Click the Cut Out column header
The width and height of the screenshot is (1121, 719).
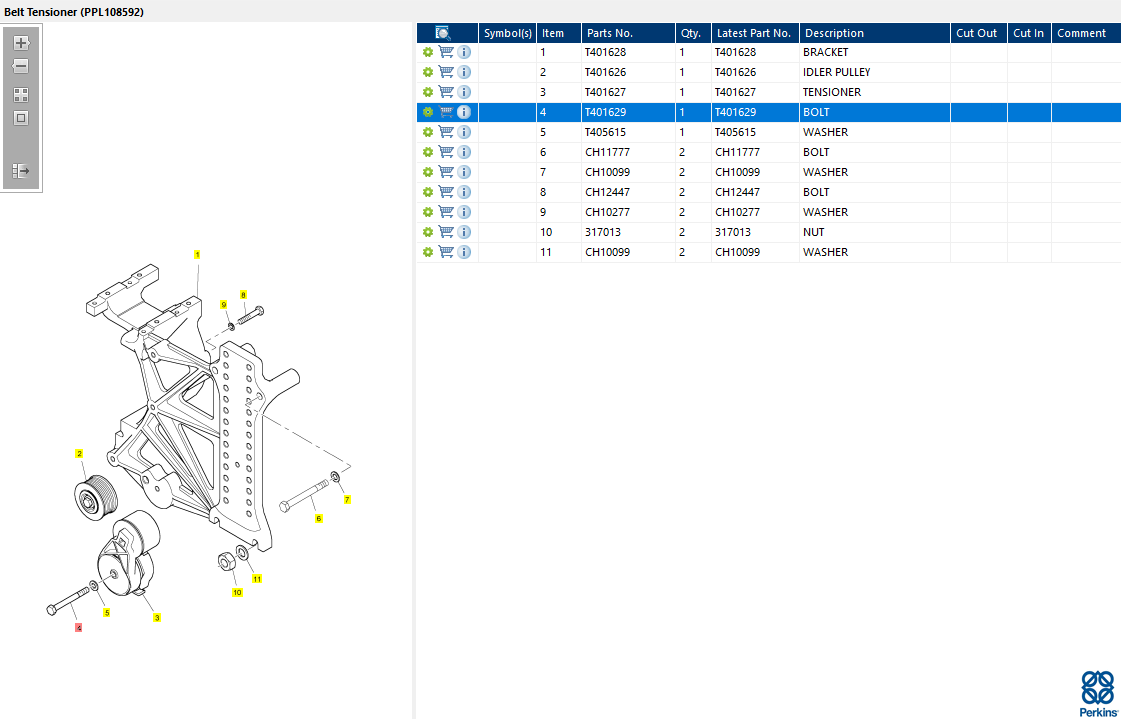pos(979,33)
